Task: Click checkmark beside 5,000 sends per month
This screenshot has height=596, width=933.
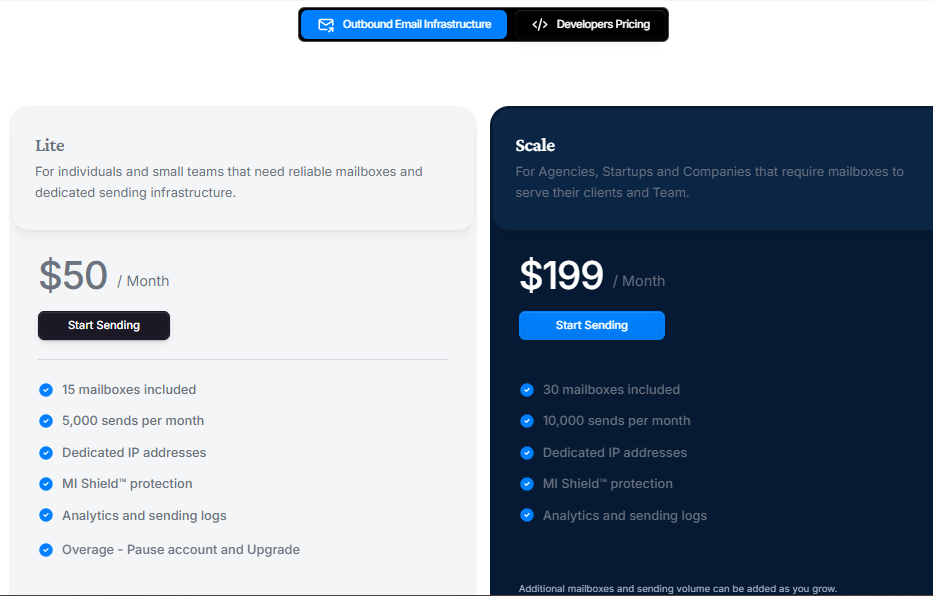Action: pos(46,421)
